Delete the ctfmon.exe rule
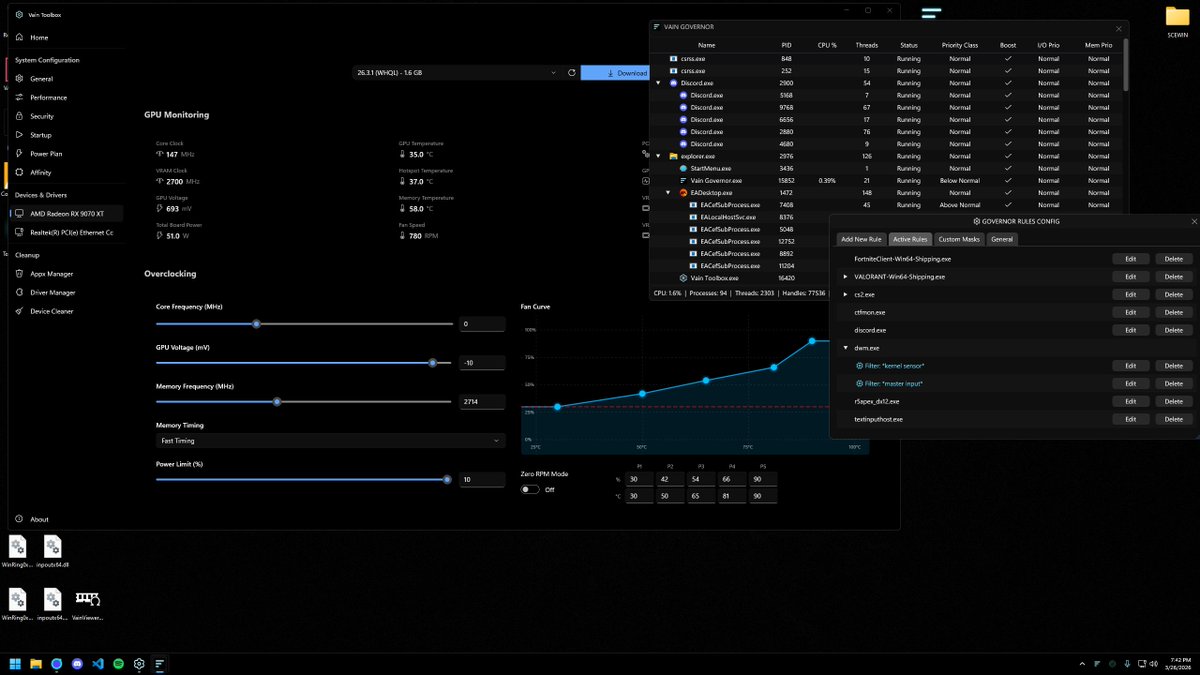The height and width of the screenshot is (675, 1200). point(1174,312)
